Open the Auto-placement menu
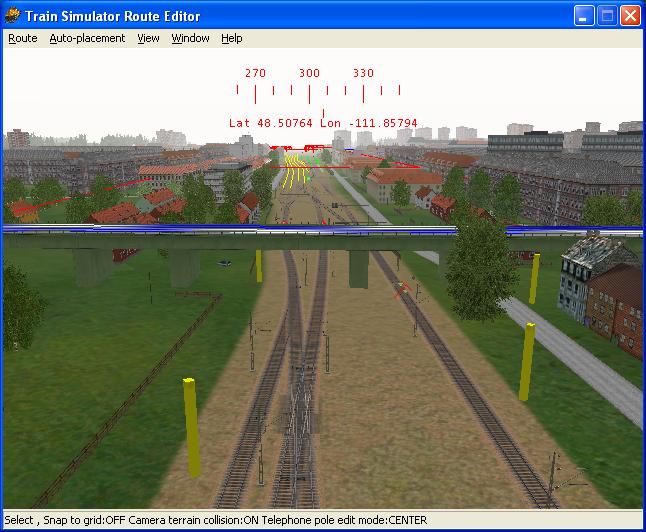 [x=87, y=38]
